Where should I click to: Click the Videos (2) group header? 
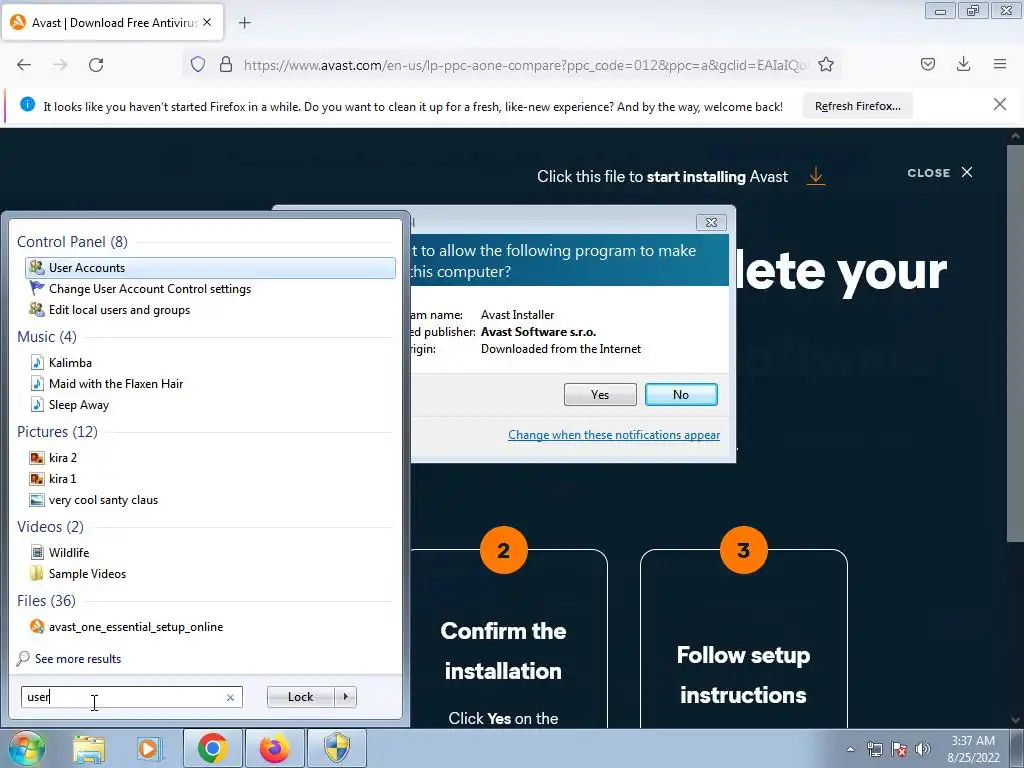pos(50,526)
